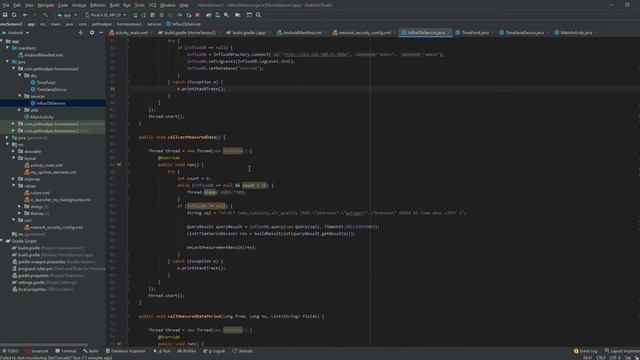640x360 pixels.
Task: Expand the utils package node
Action: (20, 110)
